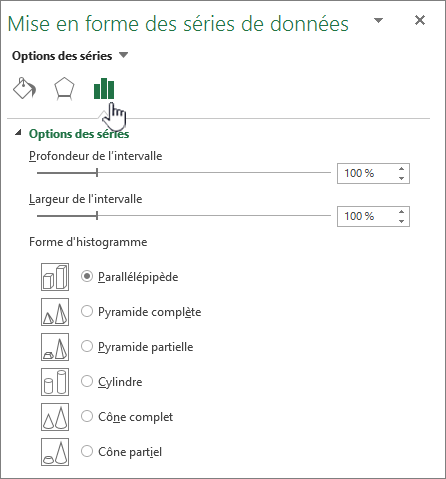Decrease Largeur de l'intervalle with down arrow
The height and width of the screenshot is (479, 446).
pyautogui.click(x=401, y=221)
